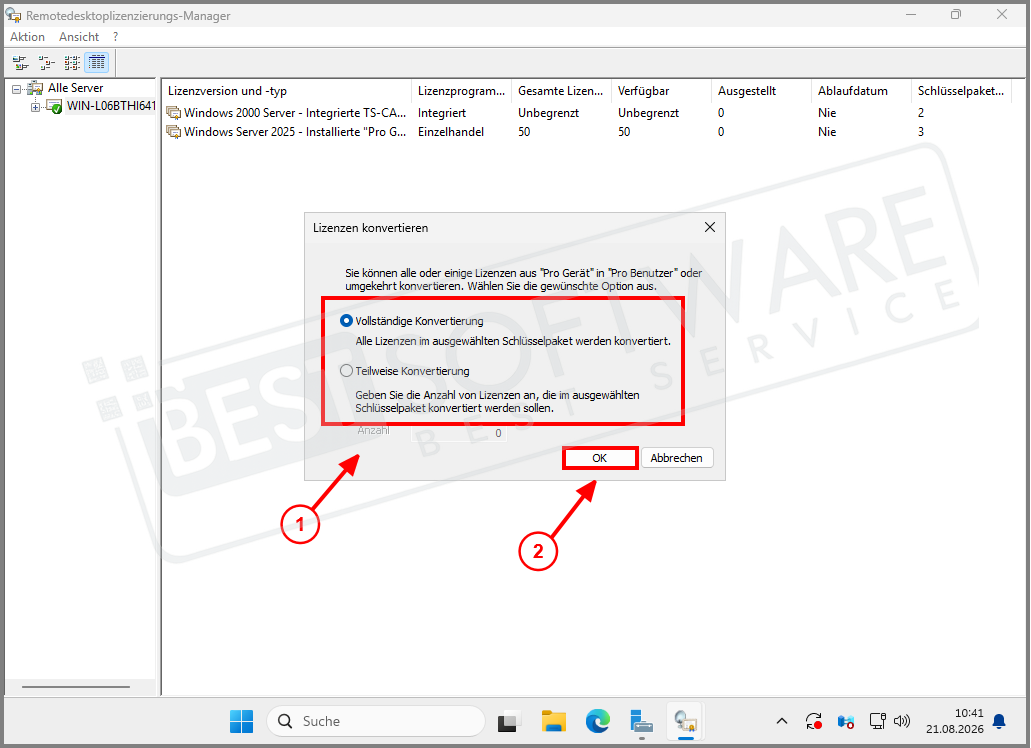Screen dimensions: 1031x748
Task: Select the Windows 2000 Server license row text
Action: 295,113
